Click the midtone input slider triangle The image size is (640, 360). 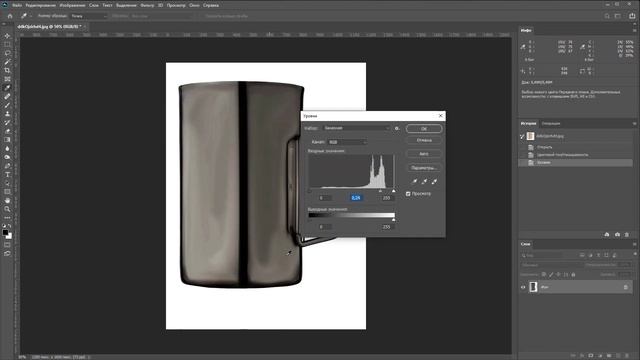[x=380, y=191]
